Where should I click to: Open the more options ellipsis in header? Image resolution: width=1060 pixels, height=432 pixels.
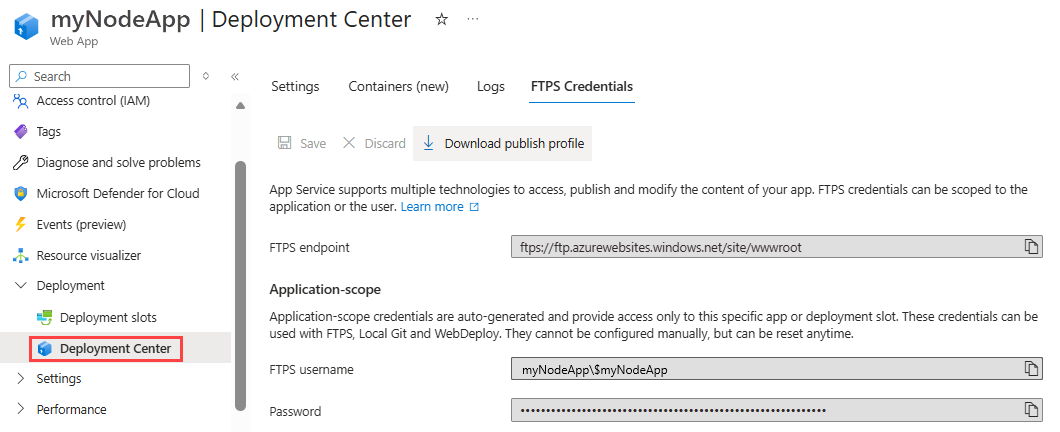(472, 20)
